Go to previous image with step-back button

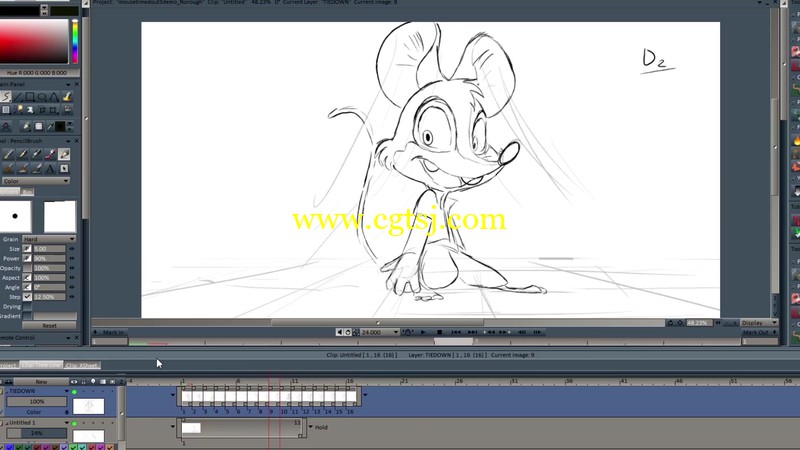(521, 332)
